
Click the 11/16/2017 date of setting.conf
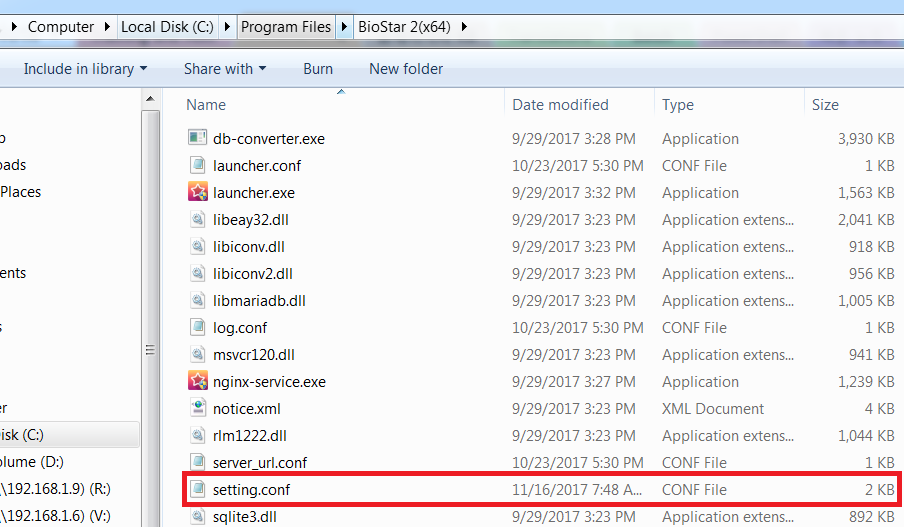point(577,490)
